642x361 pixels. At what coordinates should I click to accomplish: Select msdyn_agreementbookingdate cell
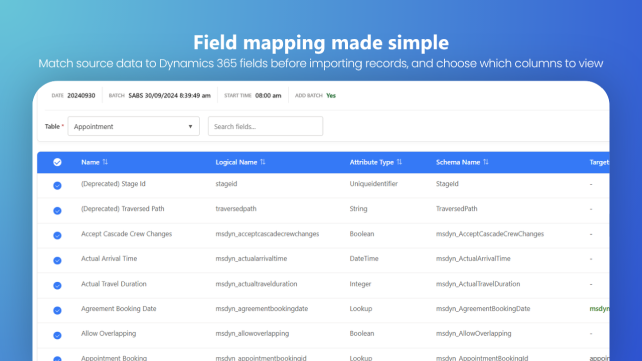[262, 309]
